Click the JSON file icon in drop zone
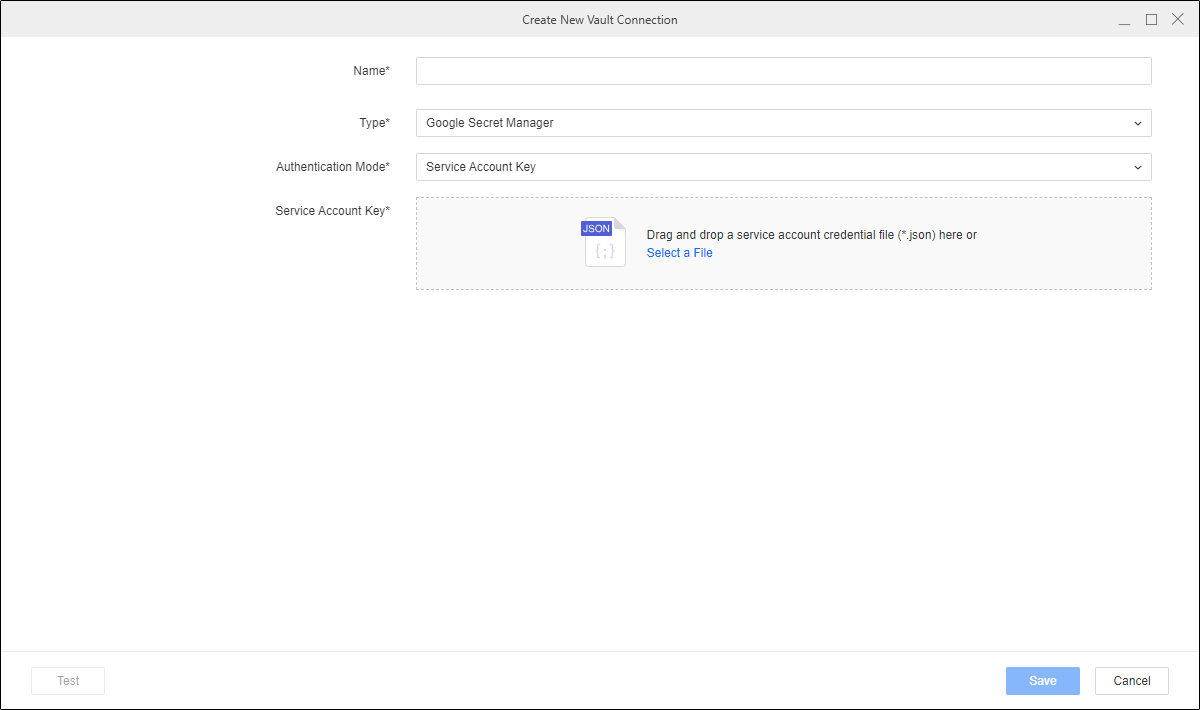The width and height of the screenshot is (1200, 710). point(604,242)
